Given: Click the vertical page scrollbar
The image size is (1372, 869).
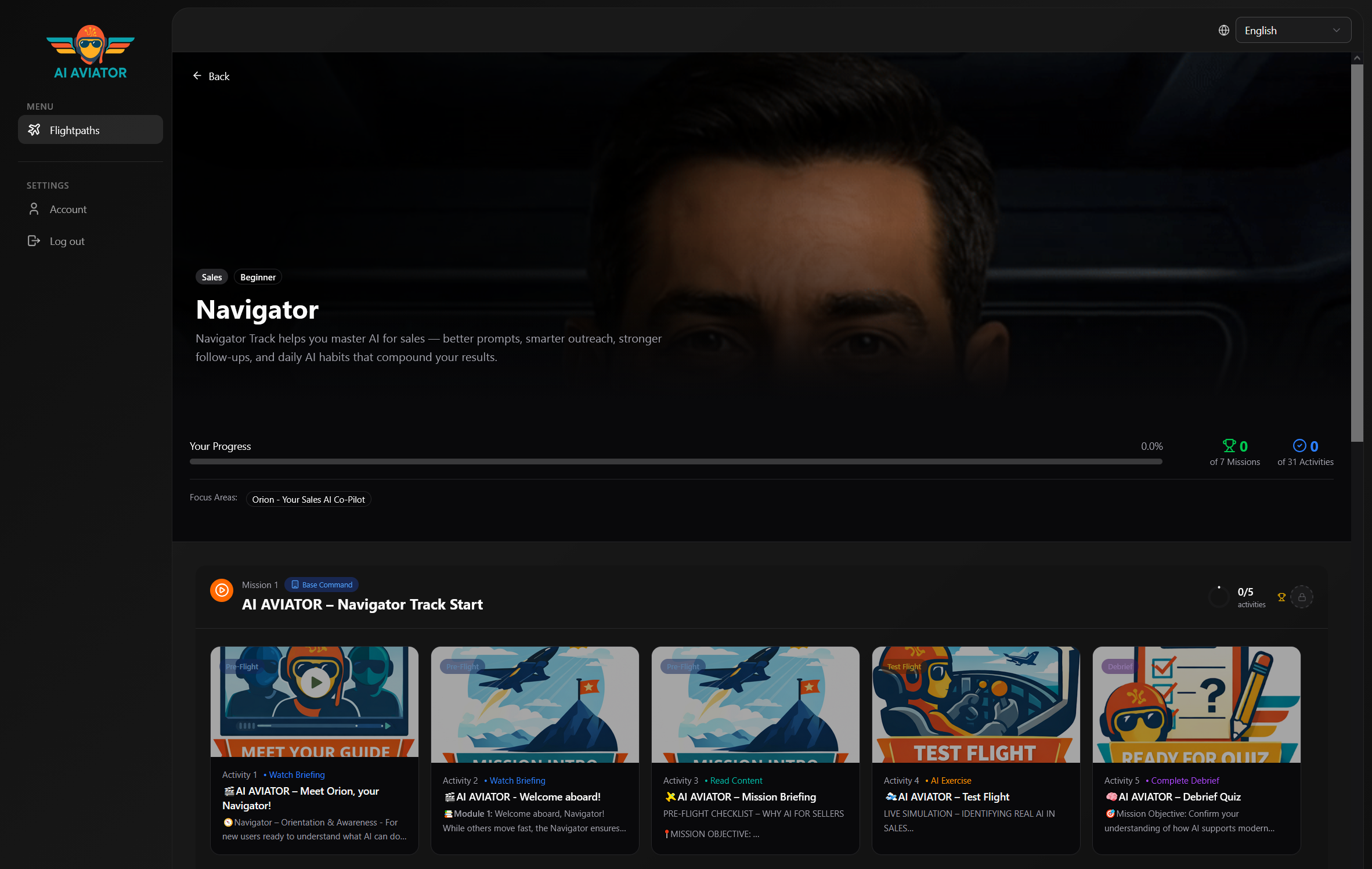Looking at the screenshot, I should (x=1356, y=253).
